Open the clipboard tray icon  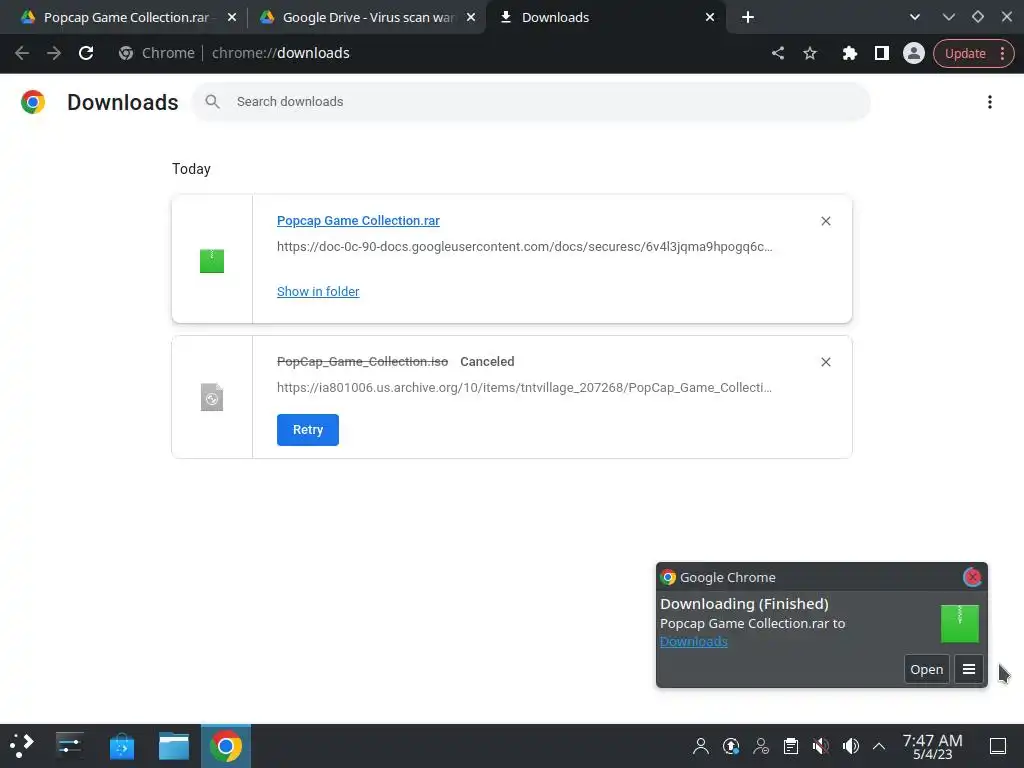tap(791, 746)
